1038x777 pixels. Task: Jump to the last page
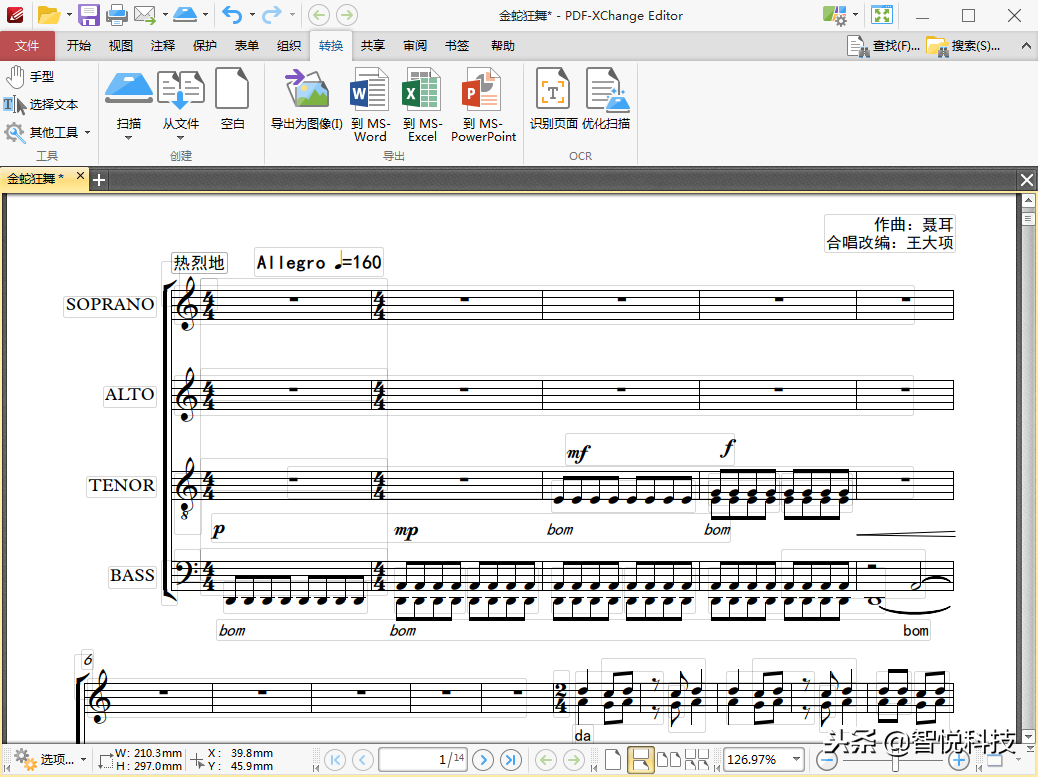click(510, 760)
